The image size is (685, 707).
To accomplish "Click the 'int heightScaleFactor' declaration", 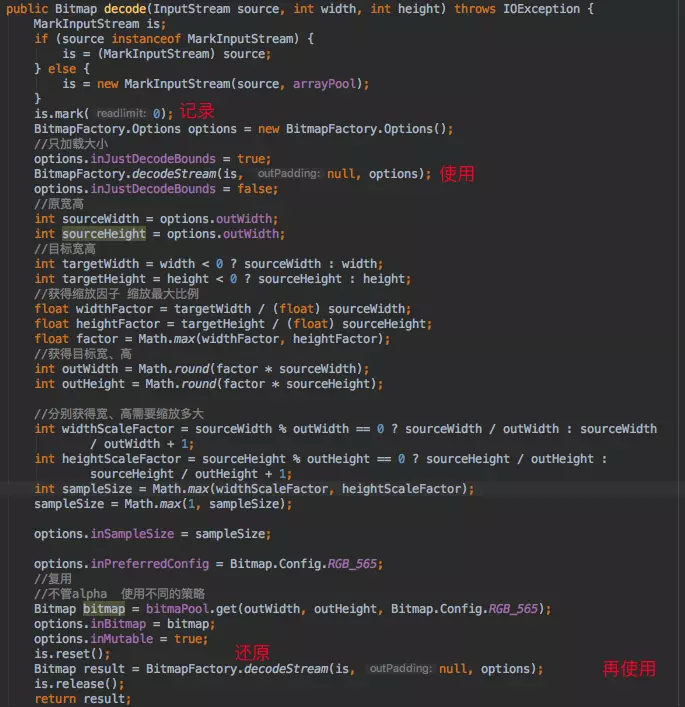I will 321,467.
